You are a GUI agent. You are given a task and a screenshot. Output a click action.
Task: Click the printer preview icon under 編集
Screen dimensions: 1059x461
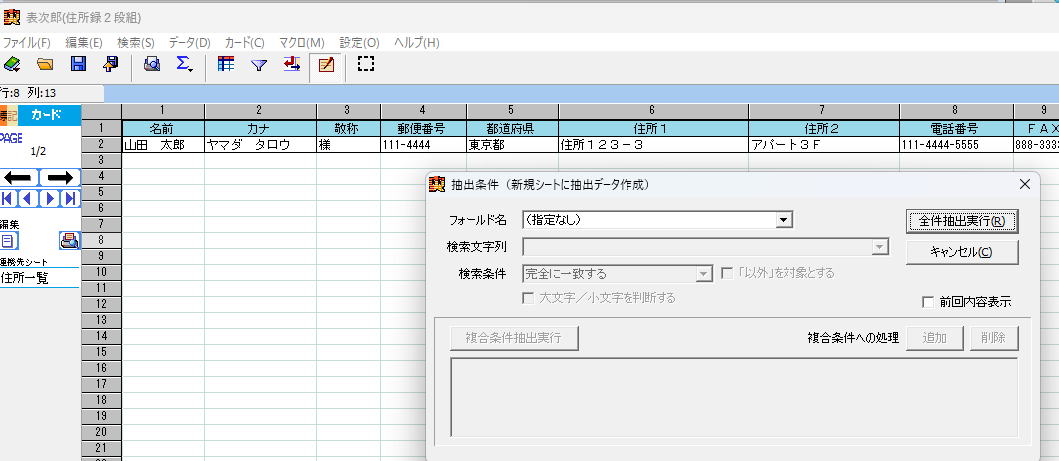click(x=68, y=240)
